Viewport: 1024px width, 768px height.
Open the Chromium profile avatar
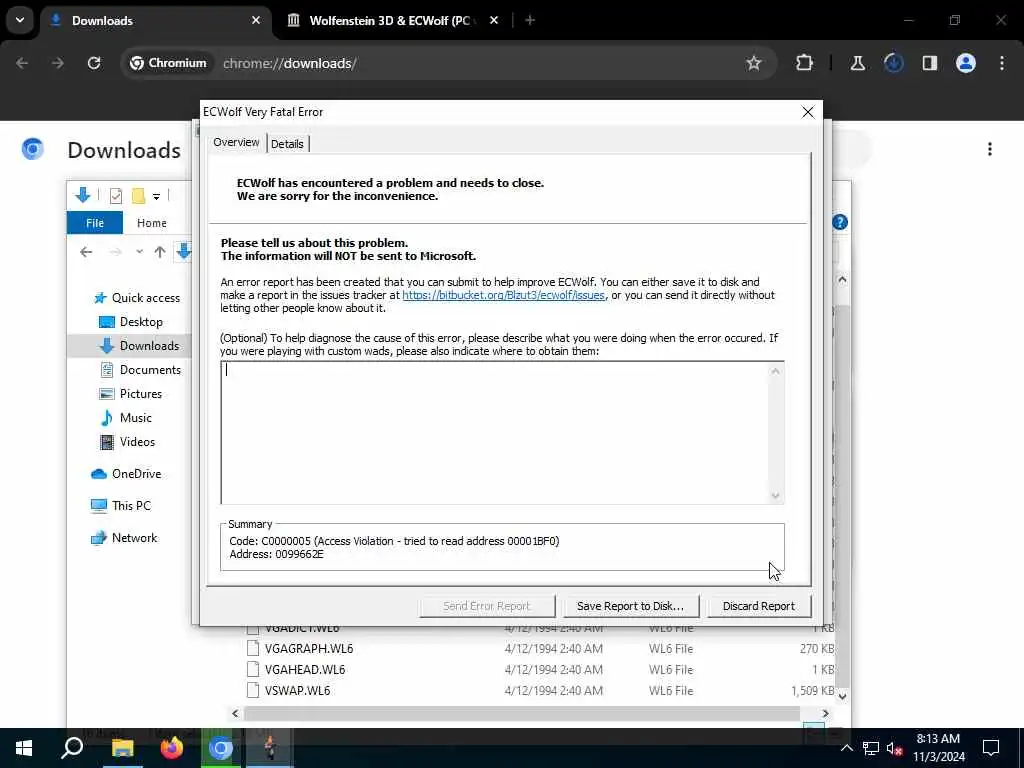965,63
